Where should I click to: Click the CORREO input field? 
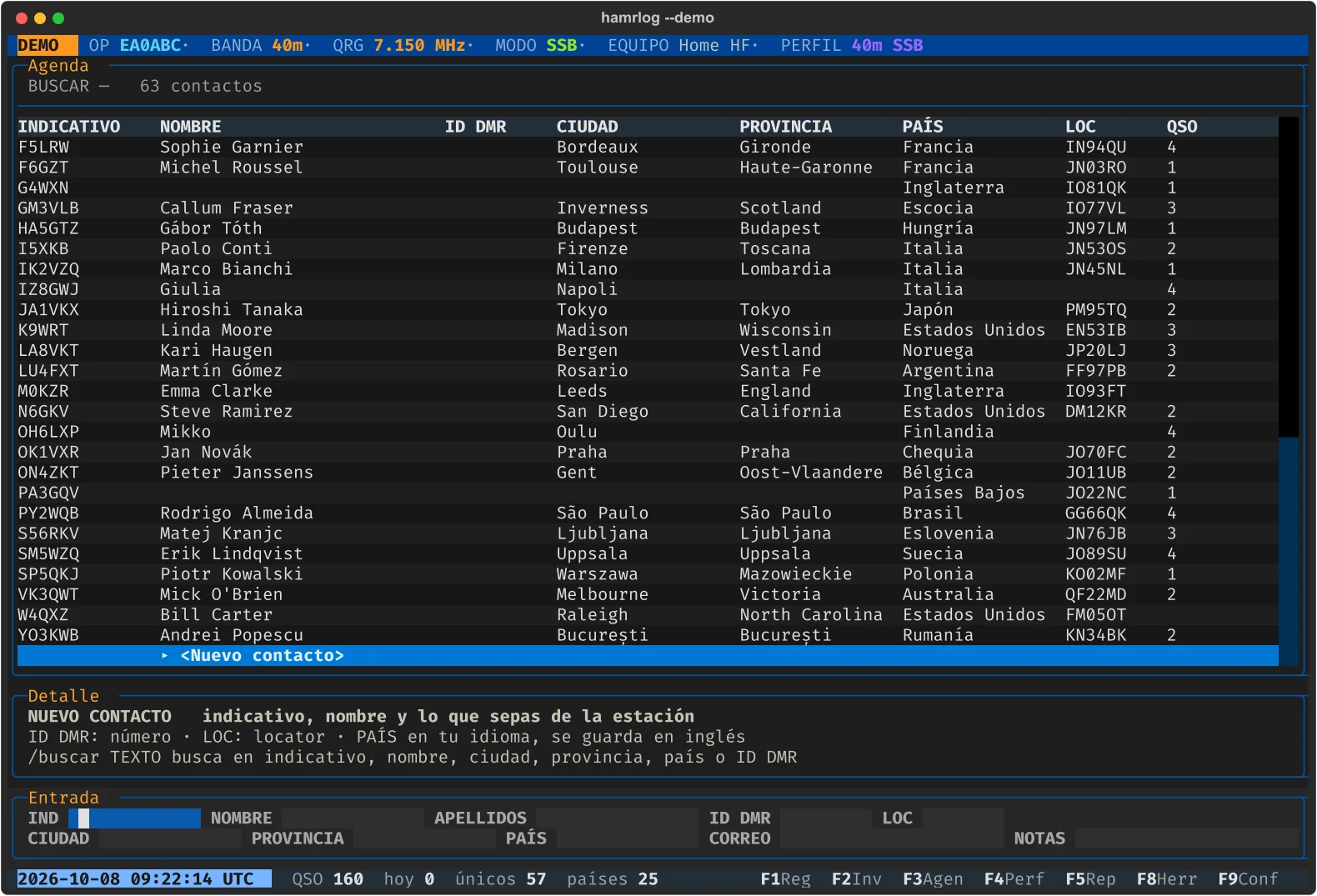(892, 838)
